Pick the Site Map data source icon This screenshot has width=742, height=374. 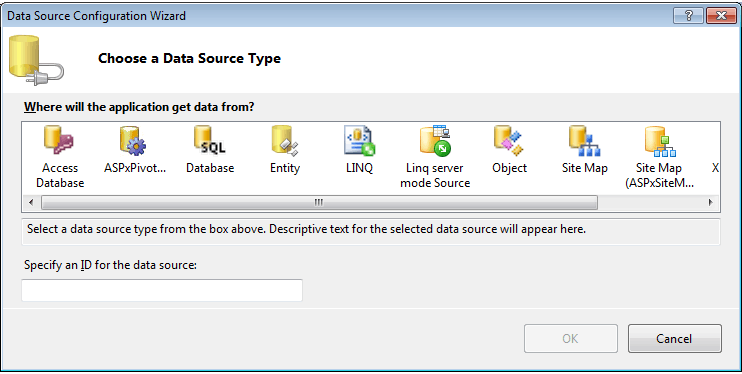point(584,141)
